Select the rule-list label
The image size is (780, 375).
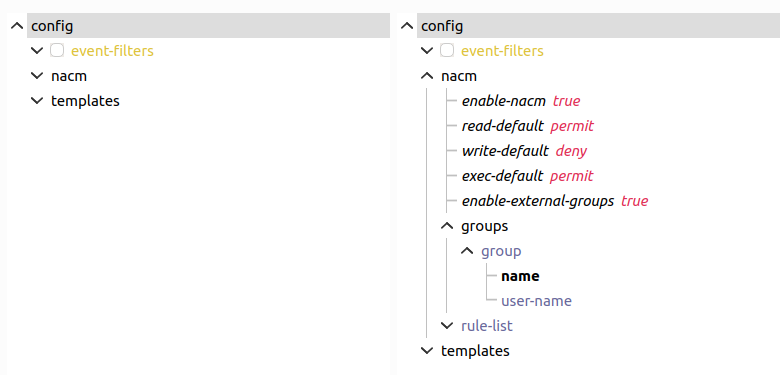pos(487,326)
